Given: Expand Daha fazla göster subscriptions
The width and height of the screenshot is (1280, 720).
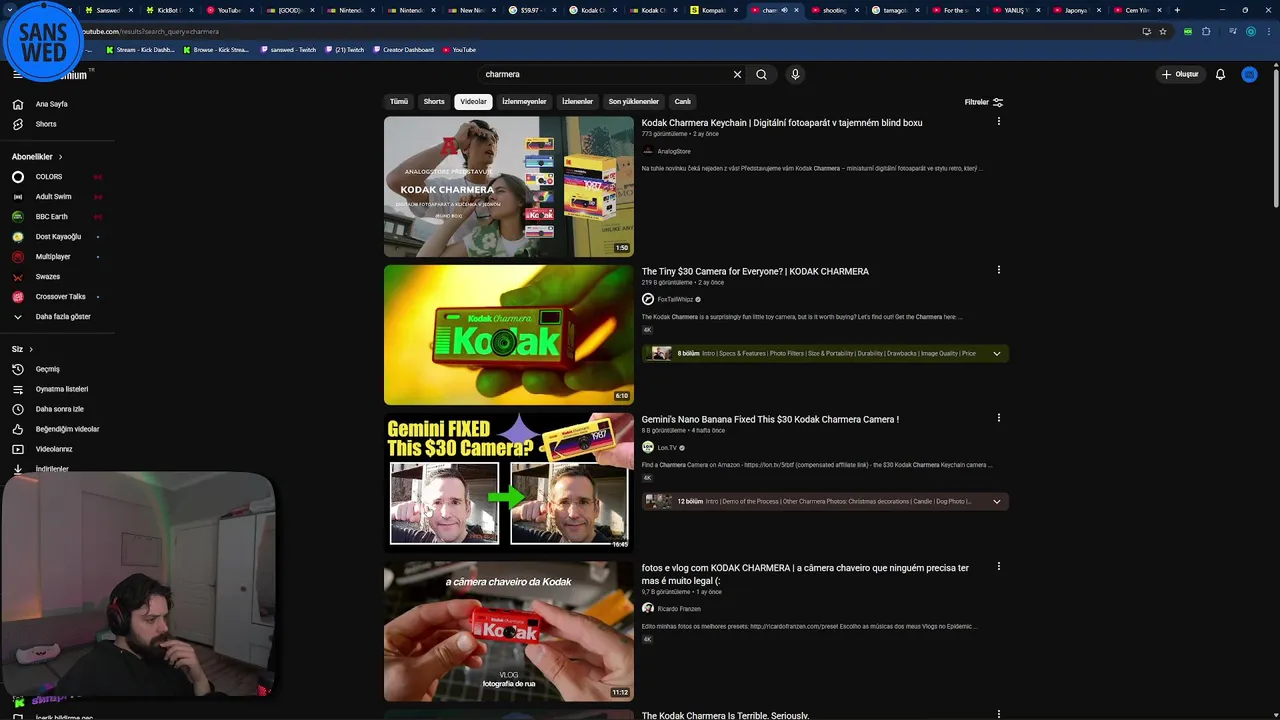Looking at the screenshot, I should (63, 317).
